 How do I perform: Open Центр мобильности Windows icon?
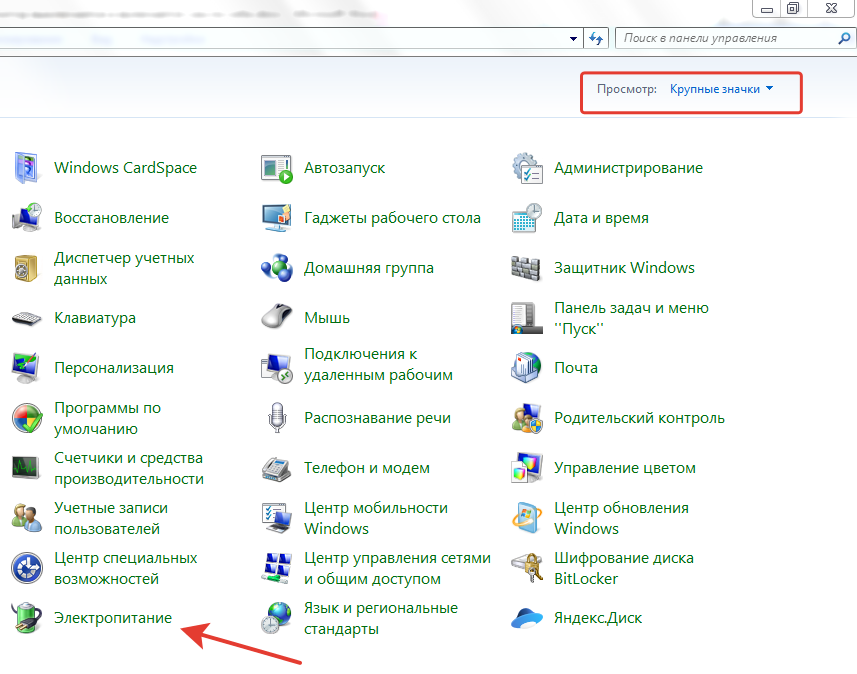277,518
